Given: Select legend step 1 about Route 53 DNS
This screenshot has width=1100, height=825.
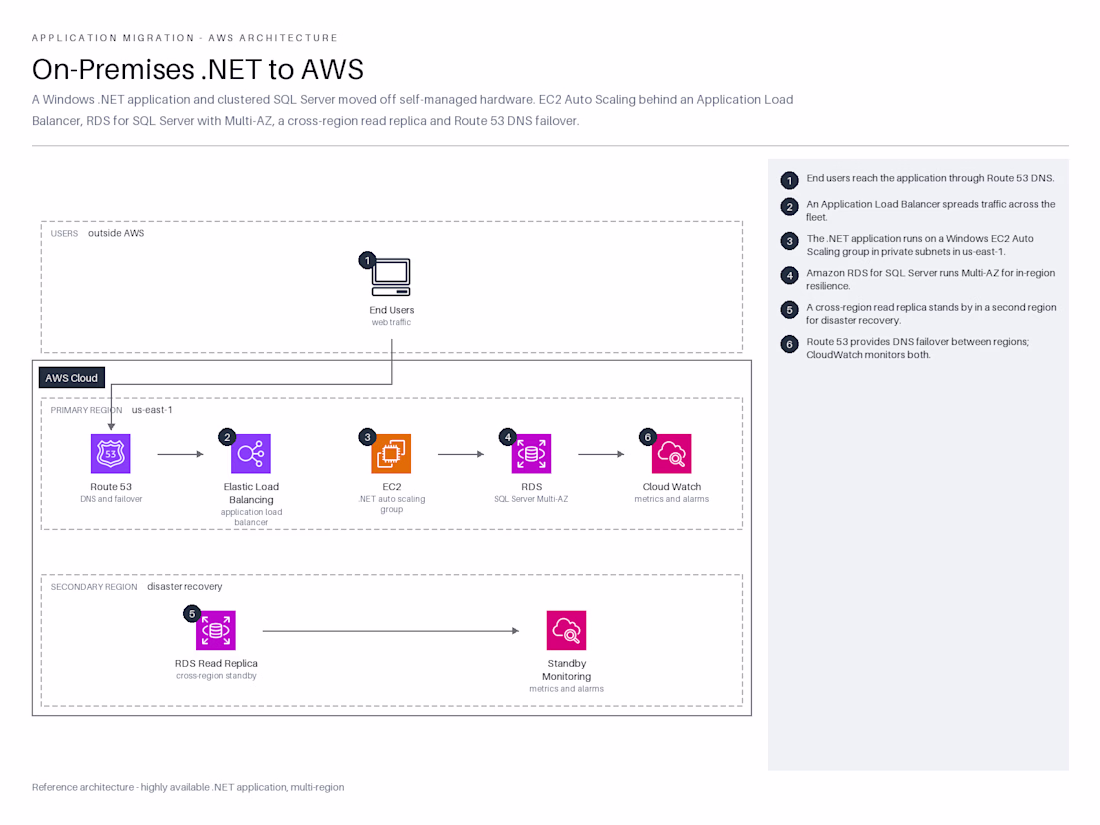Looking at the screenshot, I should tap(918, 180).
